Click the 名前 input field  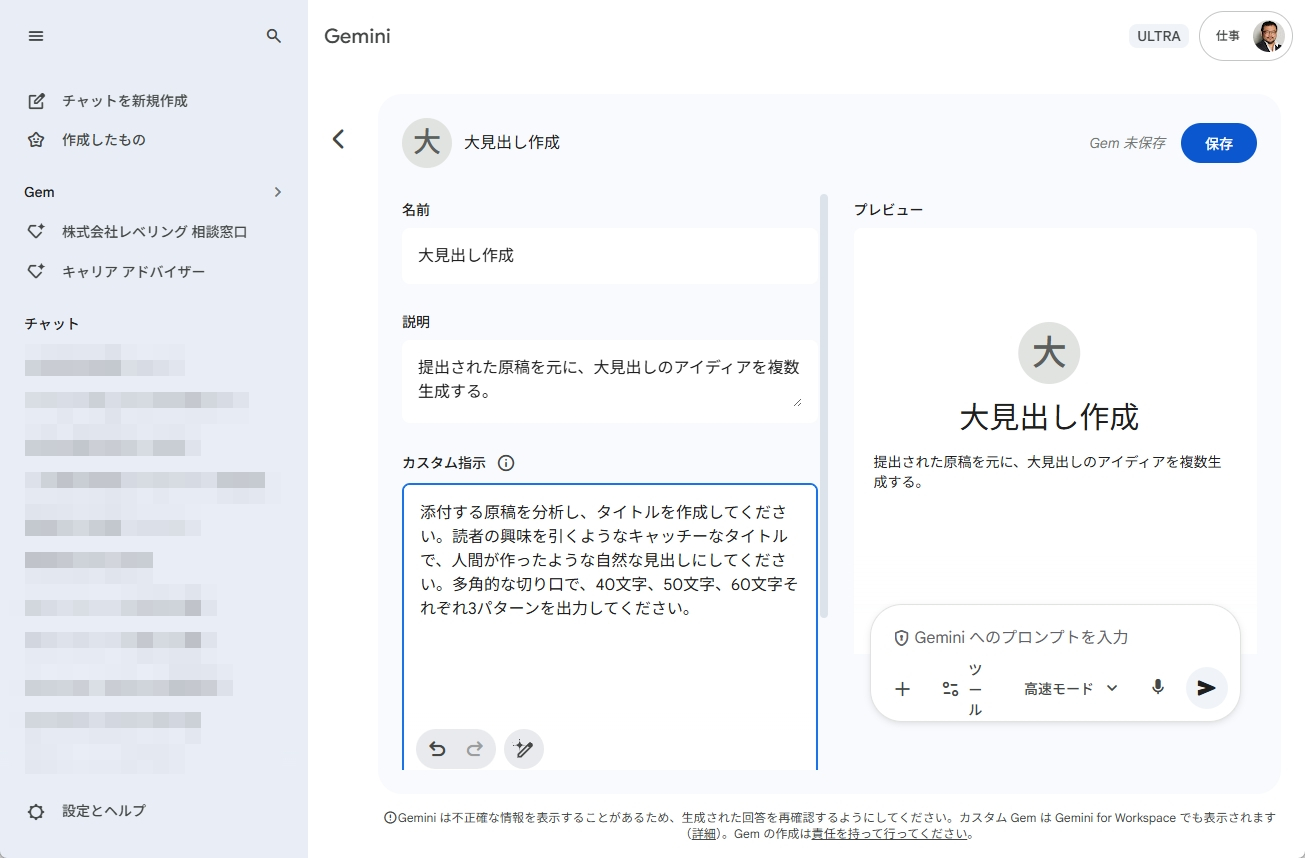[610, 256]
